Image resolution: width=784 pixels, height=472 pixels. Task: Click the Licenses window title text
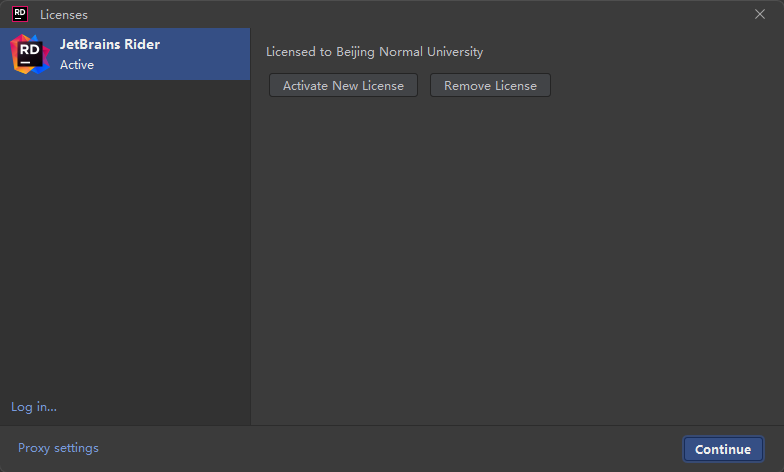coord(64,15)
